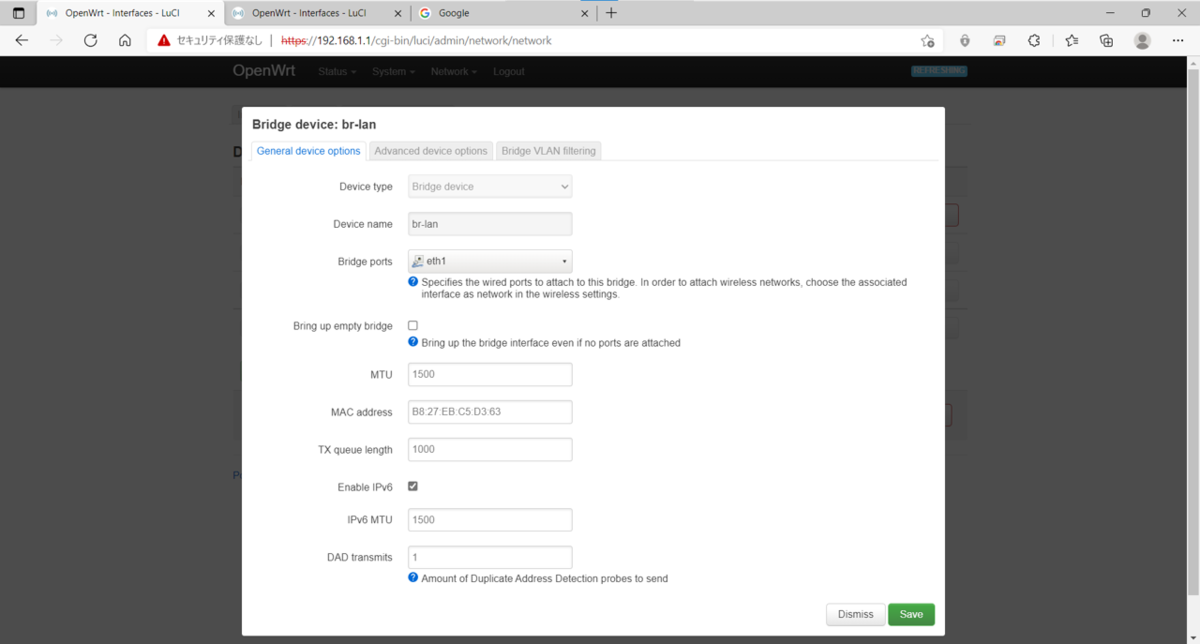Click the shield icon in browser toolbar

pos(964,41)
